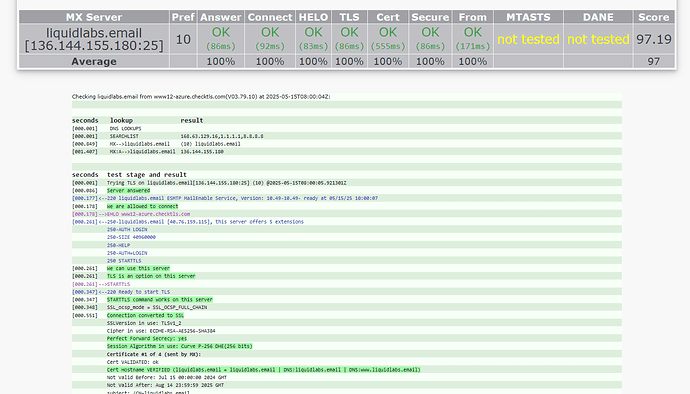690x394 pixels.
Task: Select the "-->EHLO www12-azure.checktls.com" line
Action: 144,214
